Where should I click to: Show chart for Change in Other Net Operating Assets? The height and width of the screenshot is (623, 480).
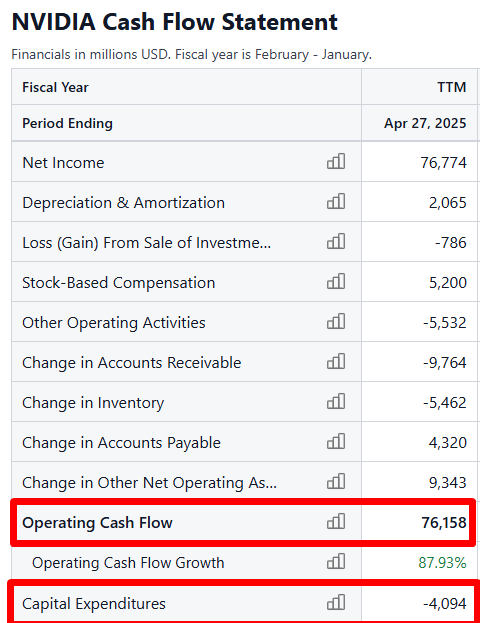pos(336,482)
